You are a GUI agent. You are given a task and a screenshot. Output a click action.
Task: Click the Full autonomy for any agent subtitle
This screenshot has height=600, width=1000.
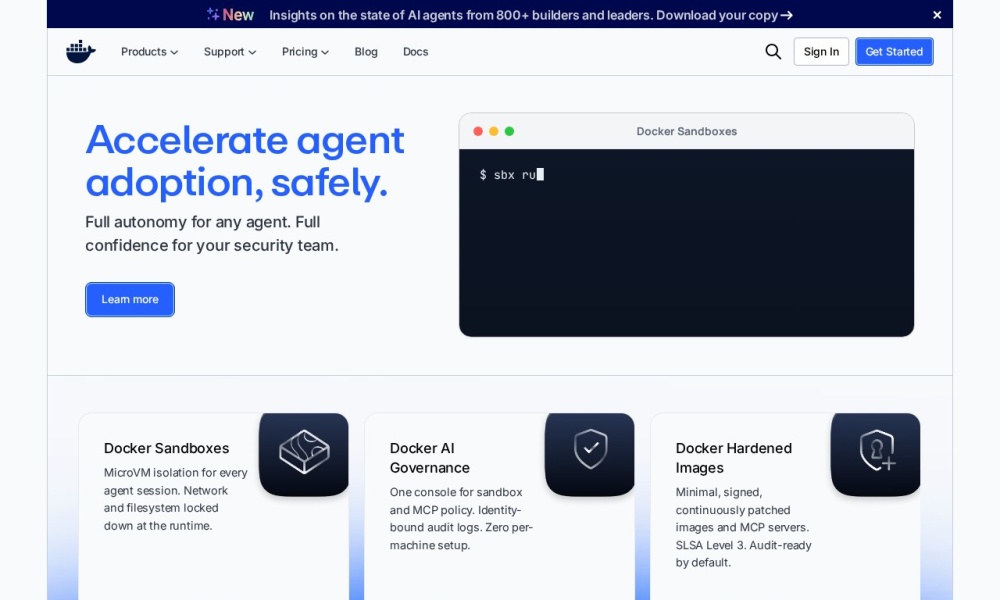click(x=212, y=233)
